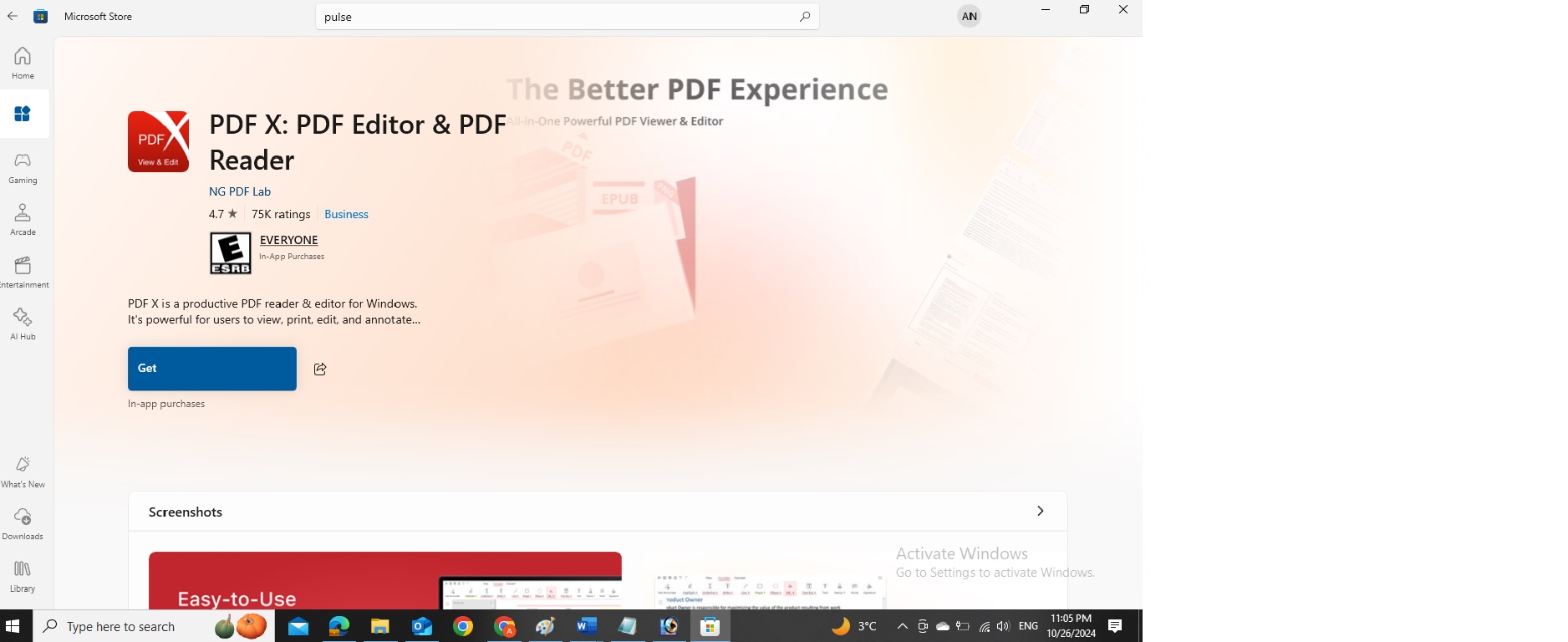Image resolution: width=1568 pixels, height=642 pixels.
Task: Click the taskbar search box
Action: [154, 626]
